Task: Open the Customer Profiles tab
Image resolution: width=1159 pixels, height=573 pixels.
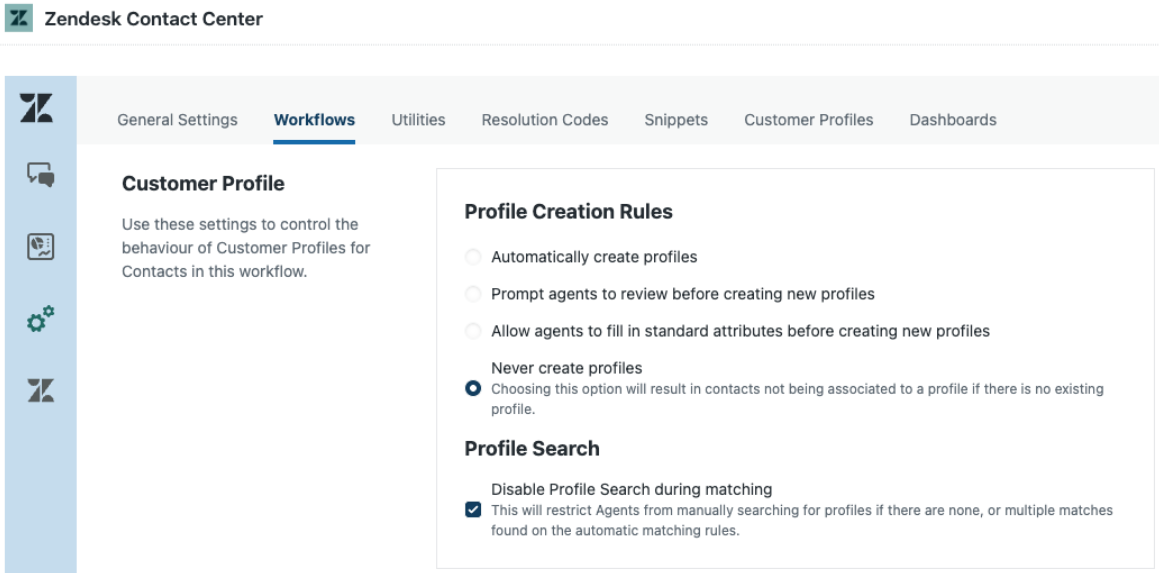Action: (x=809, y=120)
